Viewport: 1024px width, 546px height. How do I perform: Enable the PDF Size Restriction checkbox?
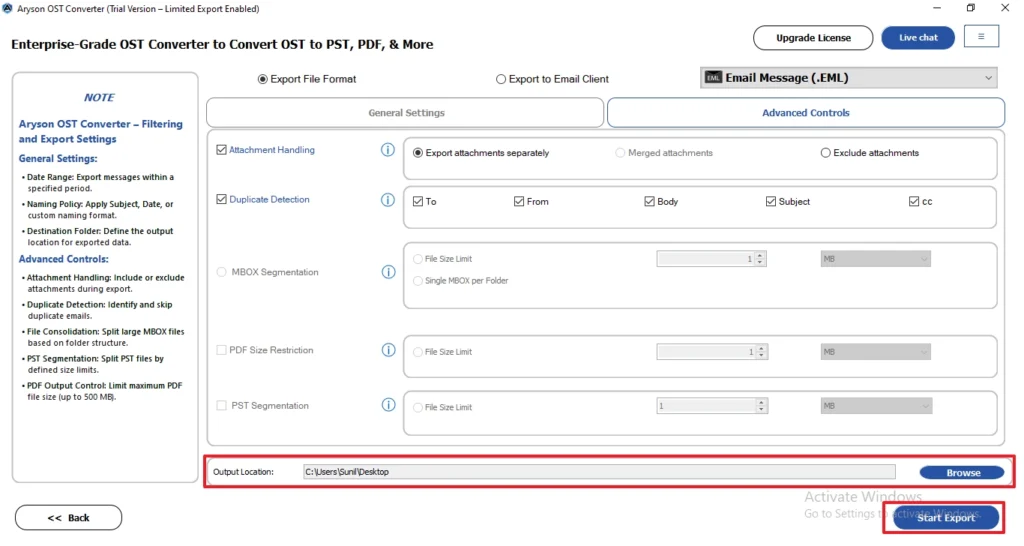(221, 350)
